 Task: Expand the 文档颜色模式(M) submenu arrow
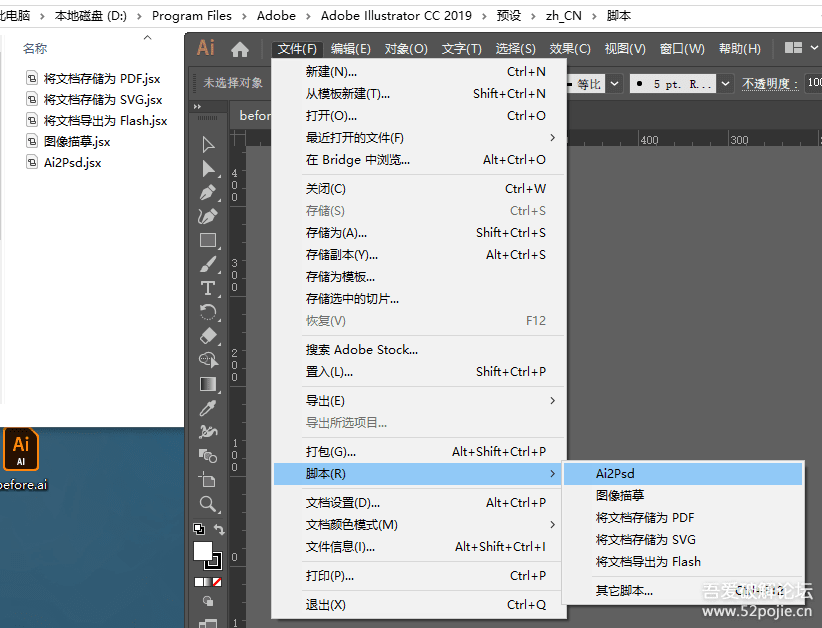(x=553, y=525)
